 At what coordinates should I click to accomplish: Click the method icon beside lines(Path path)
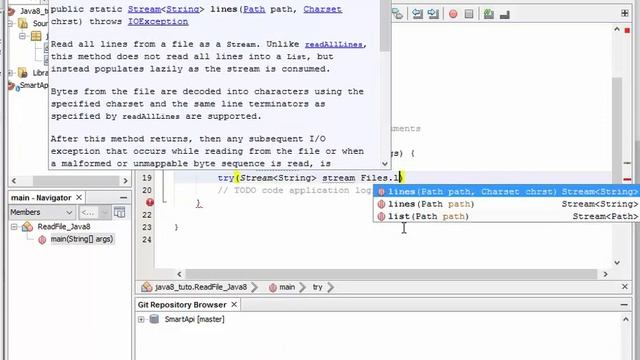[x=381, y=204]
